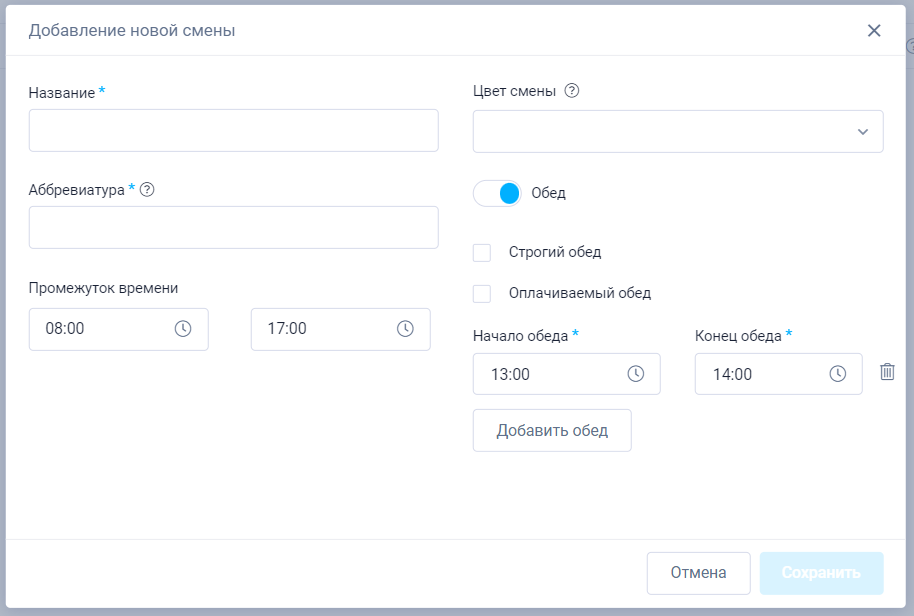Click the 13:00 lunch start value

click(510, 374)
